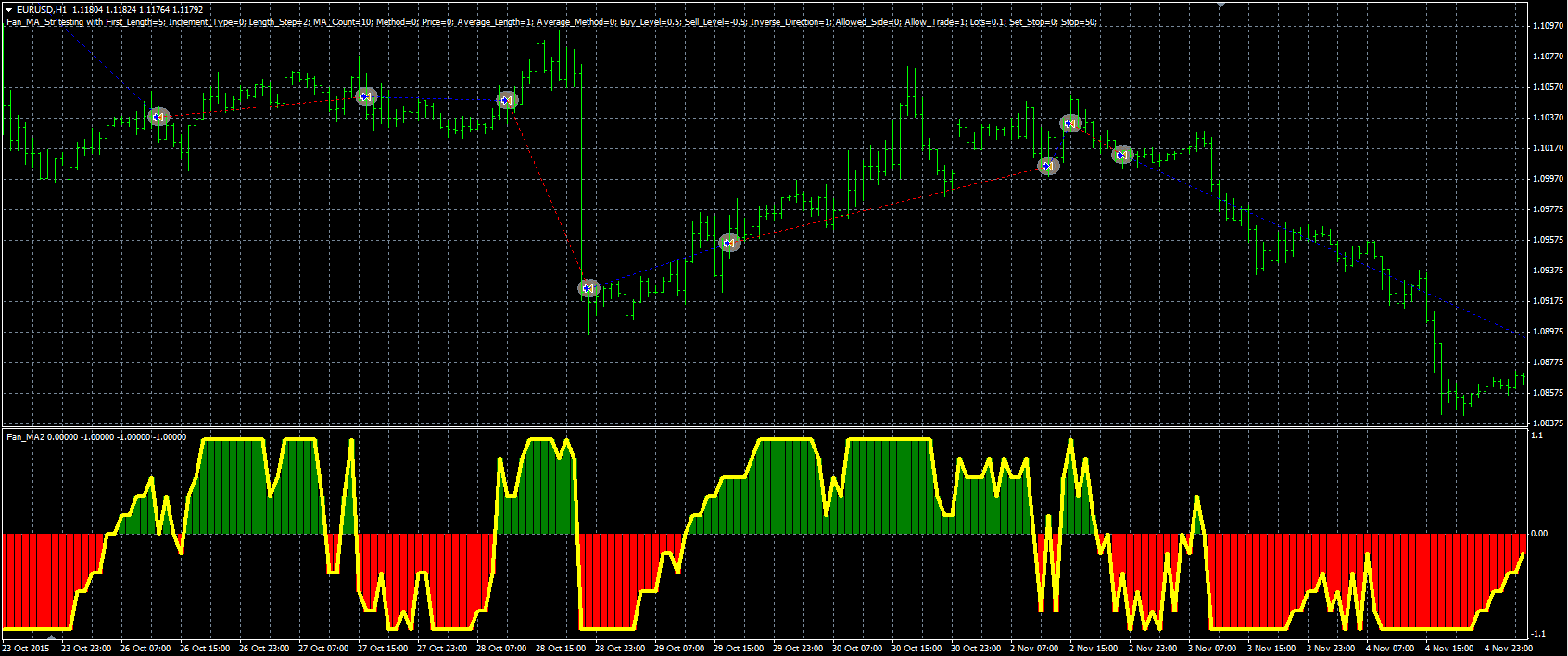Click the 23 Oct 23:00 time label

[x=86, y=649]
